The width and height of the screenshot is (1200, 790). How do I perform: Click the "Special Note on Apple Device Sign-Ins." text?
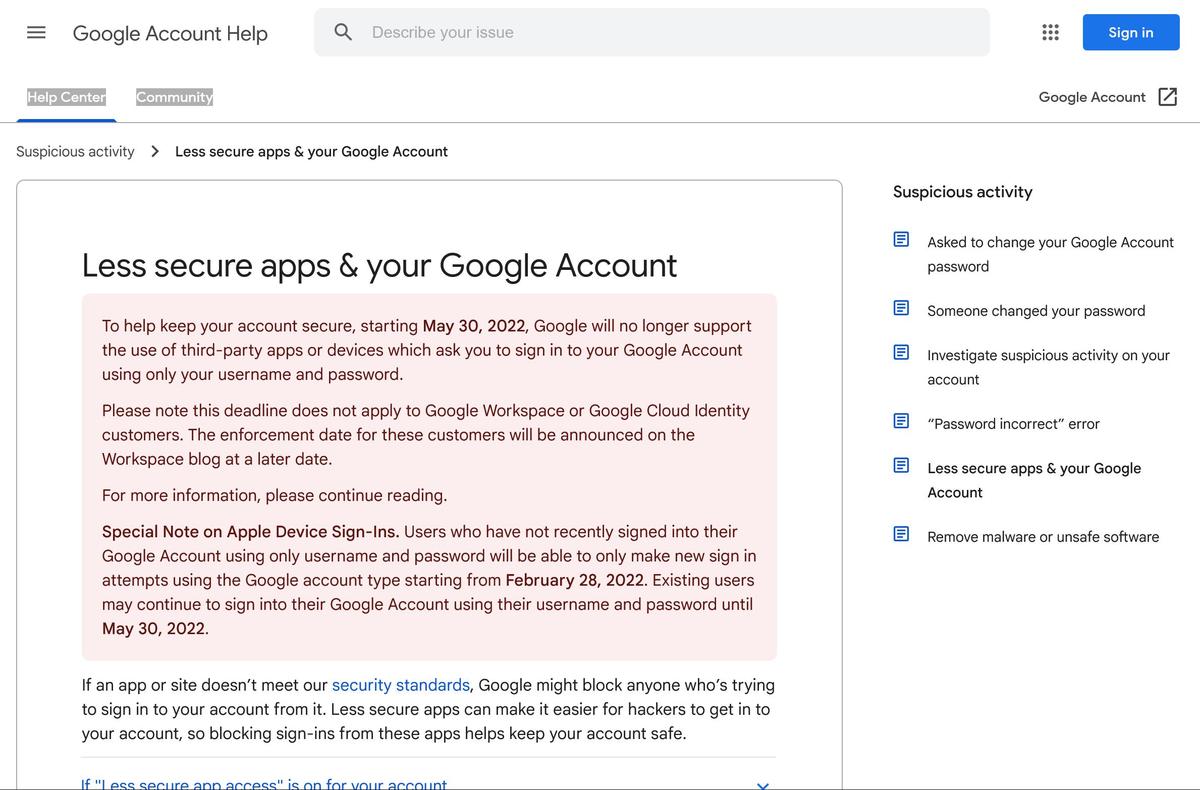[x=250, y=531]
